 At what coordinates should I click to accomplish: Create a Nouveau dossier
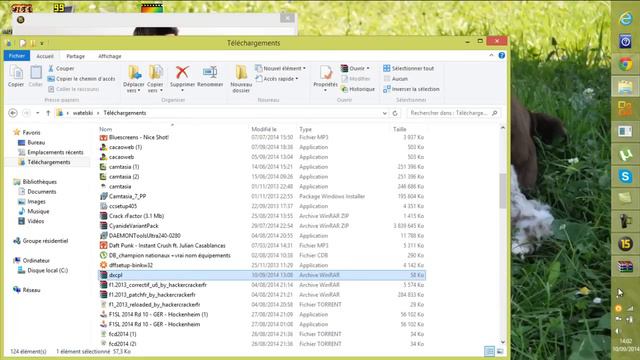click(x=241, y=79)
